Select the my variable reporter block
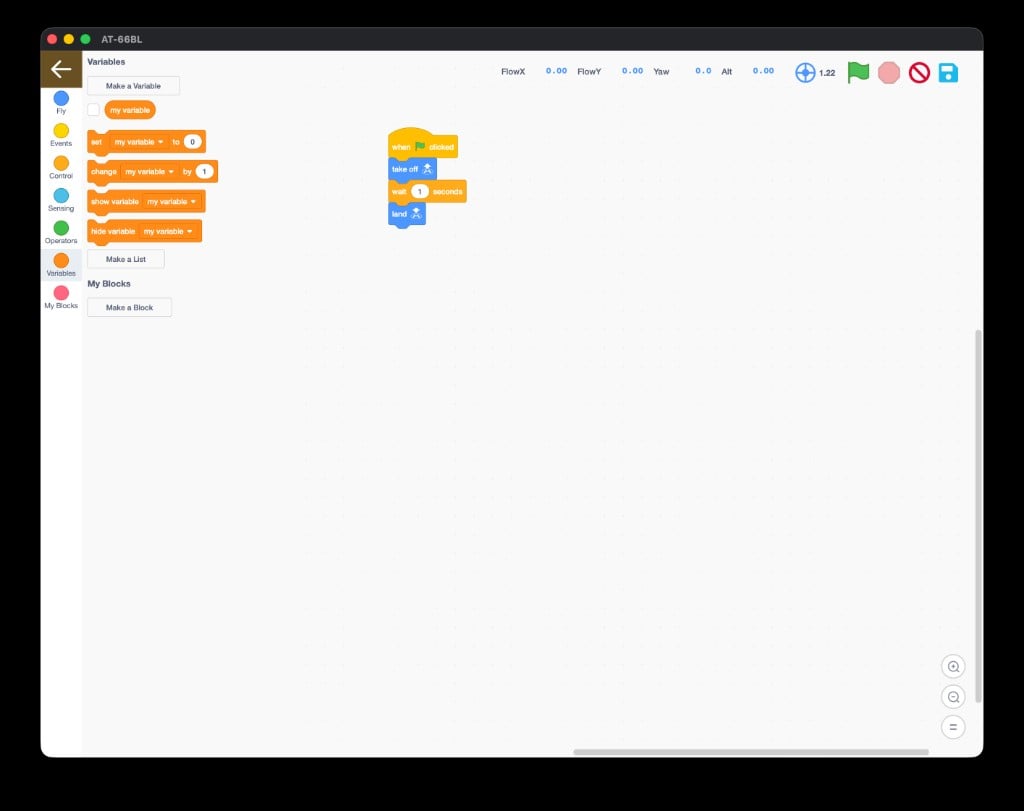1024x811 pixels. click(130, 110)
